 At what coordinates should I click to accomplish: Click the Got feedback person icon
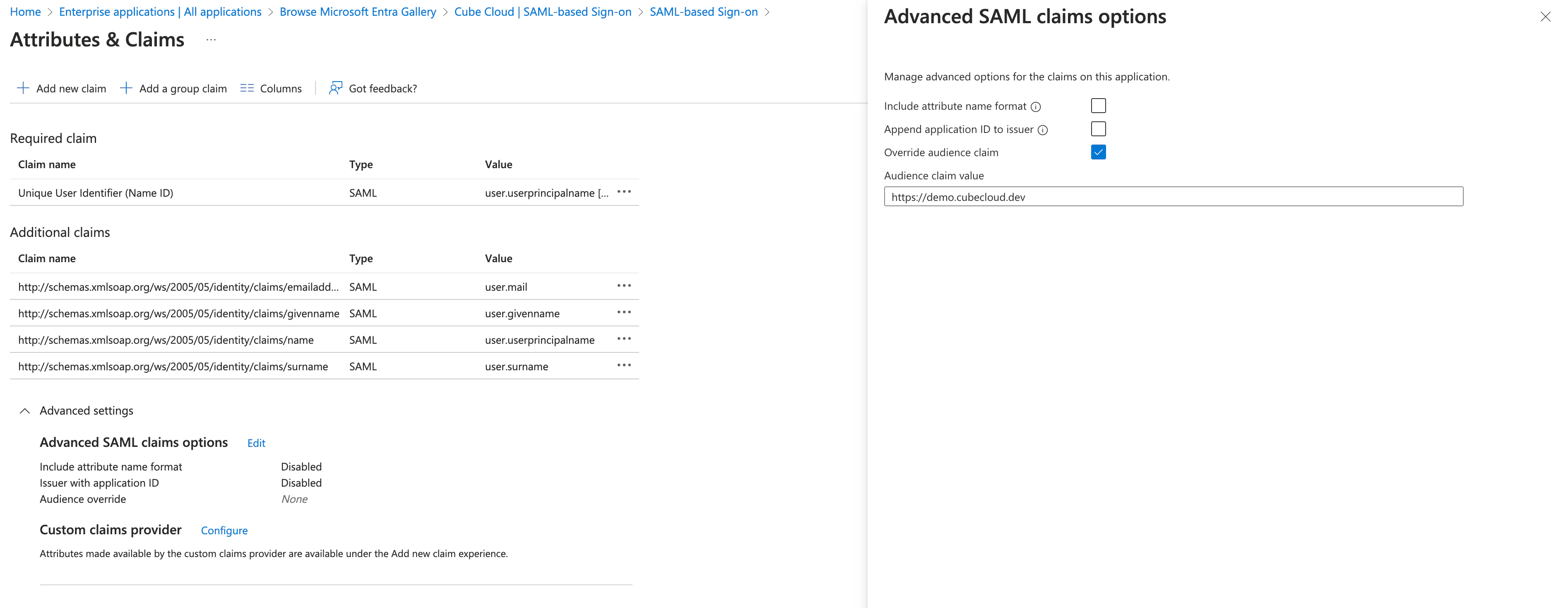tap(335, 88)
